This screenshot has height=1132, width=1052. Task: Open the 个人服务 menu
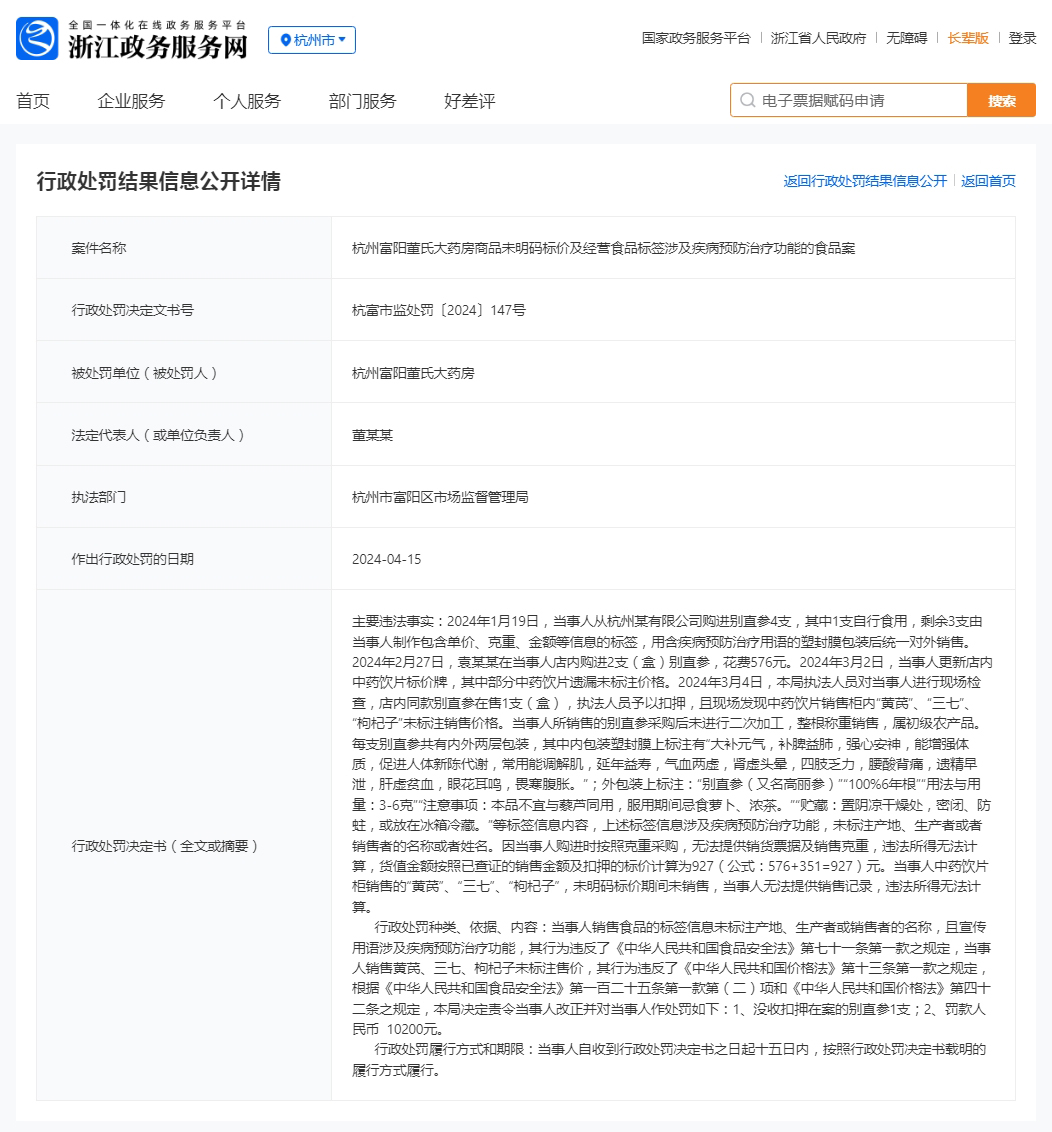coord(247,101)
